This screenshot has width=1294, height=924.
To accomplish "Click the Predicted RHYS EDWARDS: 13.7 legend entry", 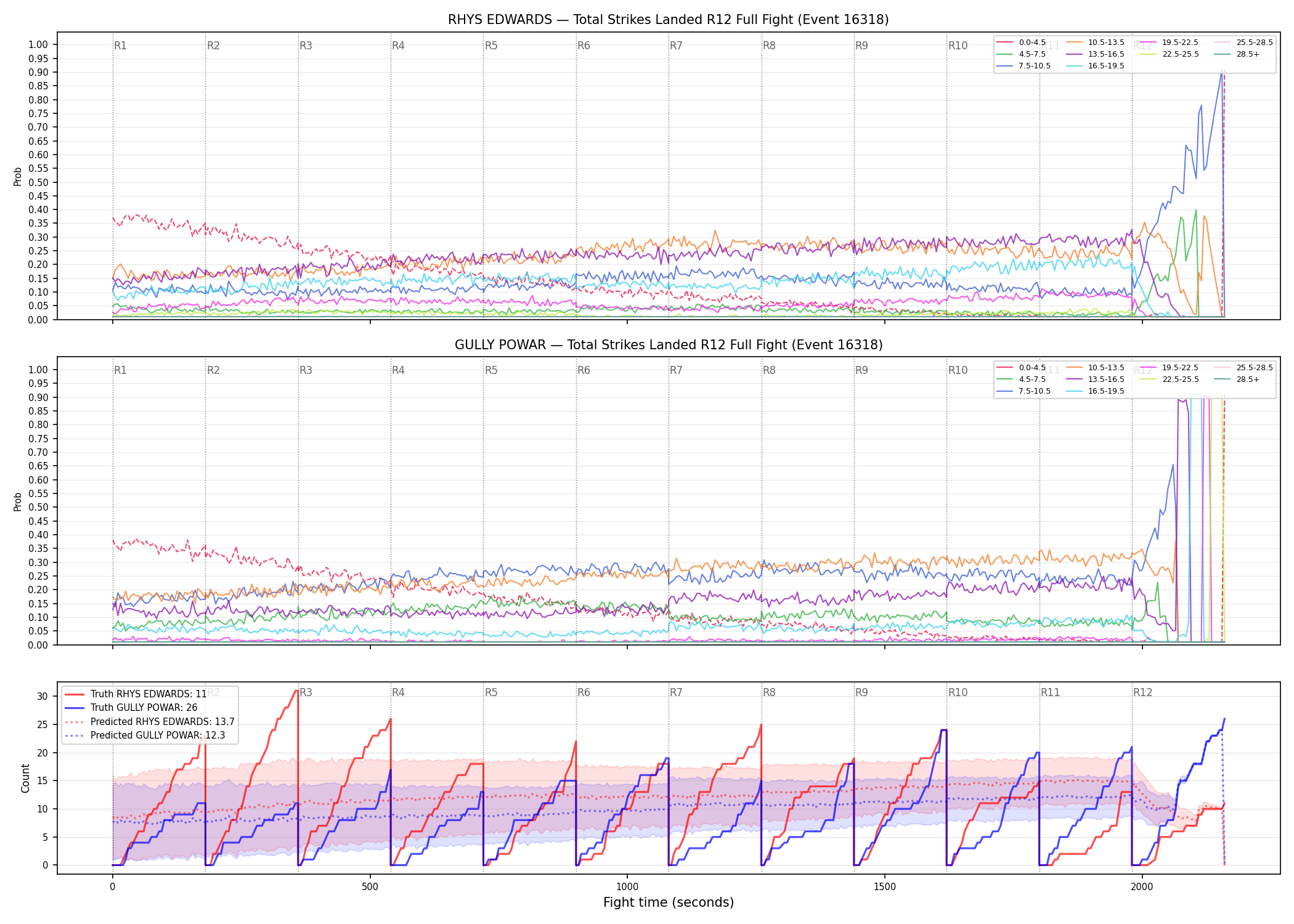I will tap(149, 722).
